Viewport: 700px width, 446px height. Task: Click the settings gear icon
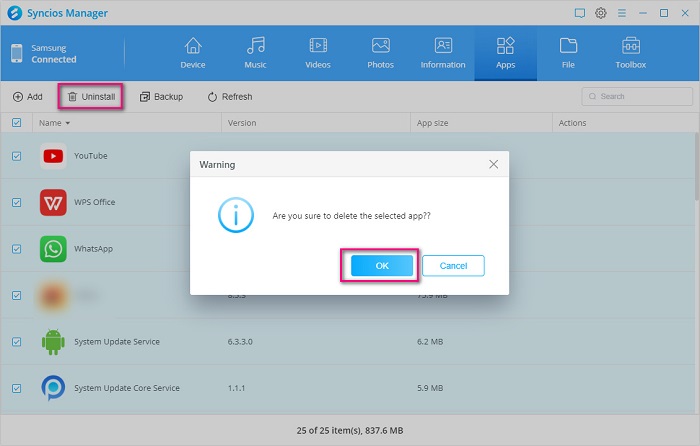click(x=601, y=13)
